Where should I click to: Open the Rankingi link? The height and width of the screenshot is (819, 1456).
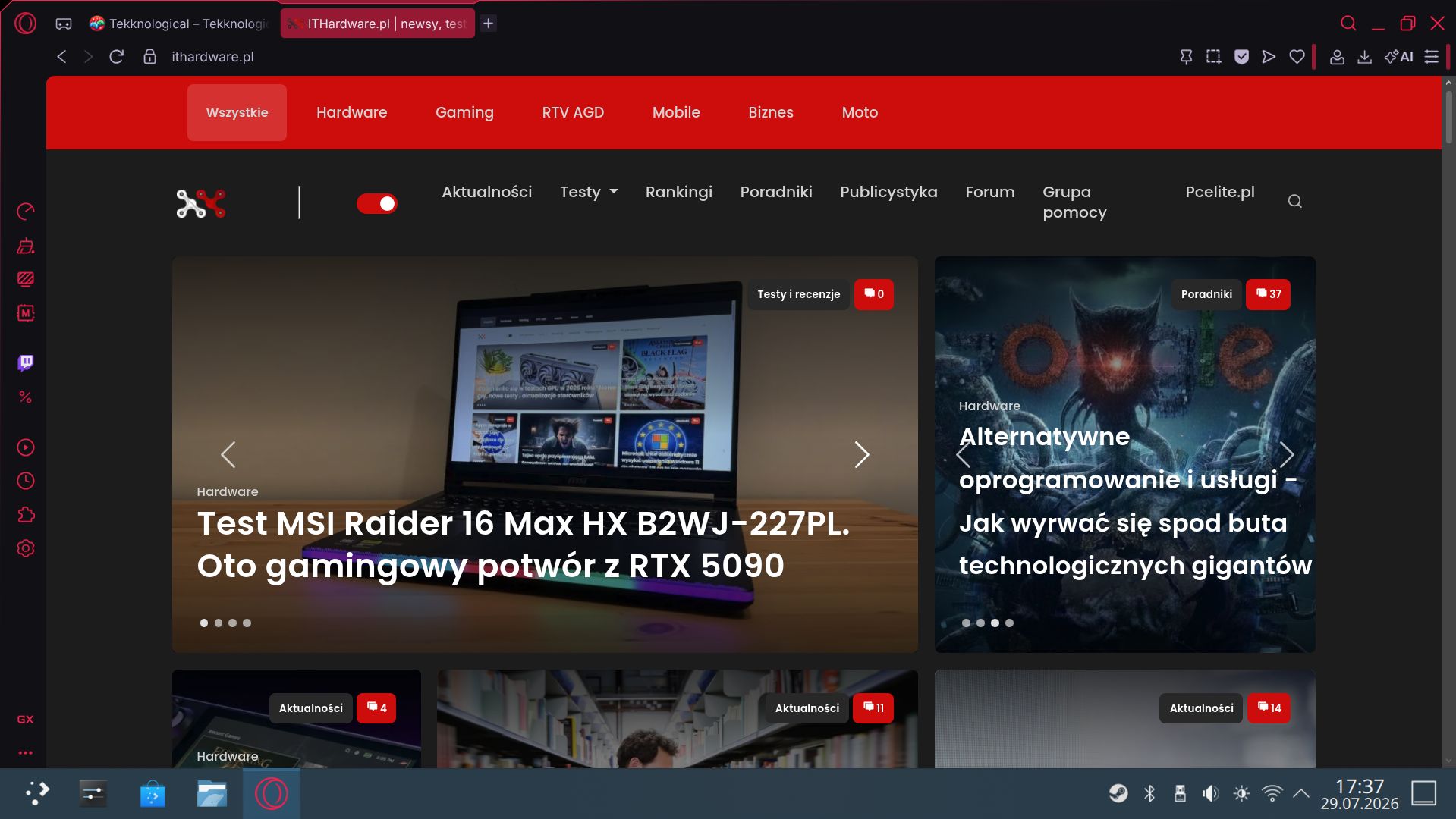pyautogui.click(x=679, y=192)
